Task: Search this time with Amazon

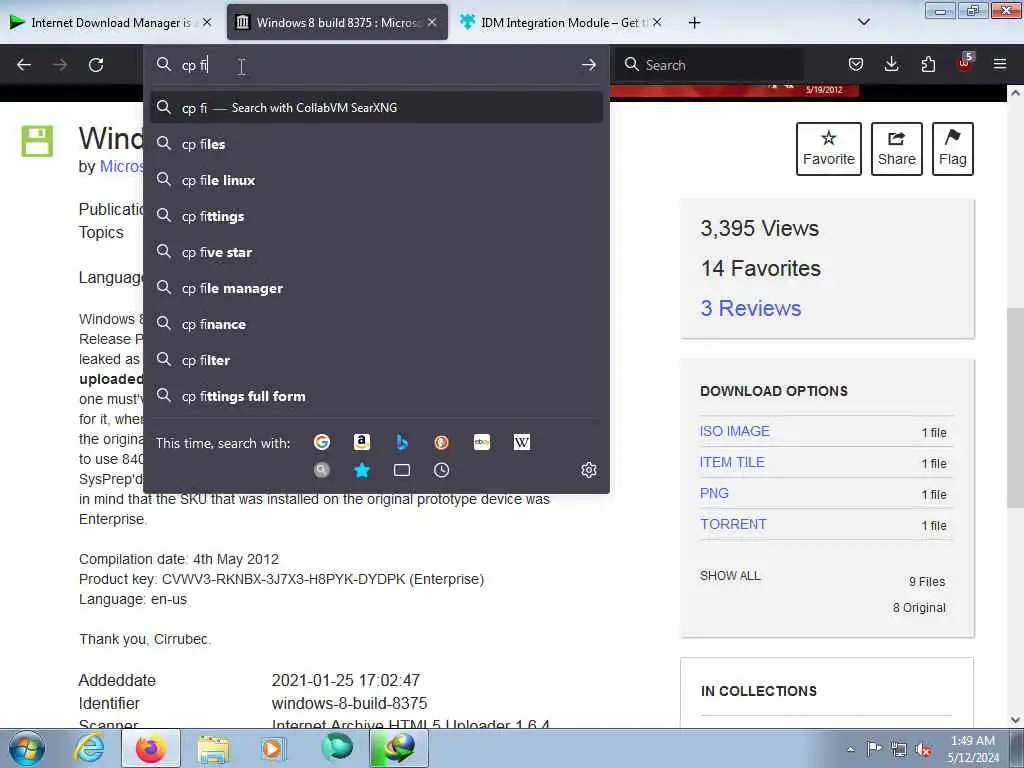Action: click(362, 442)
